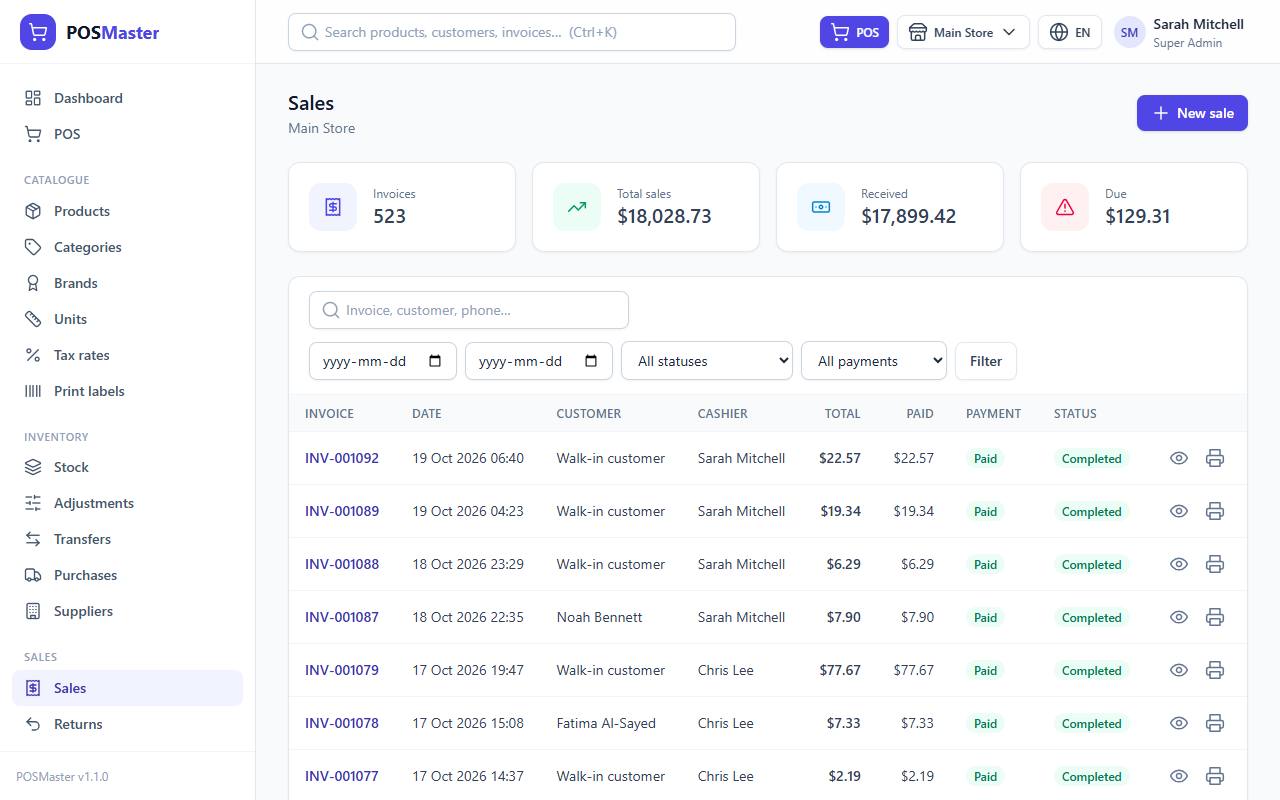
Task: View invoice INV-001087 with eye icon
Action: point(1179,617)
